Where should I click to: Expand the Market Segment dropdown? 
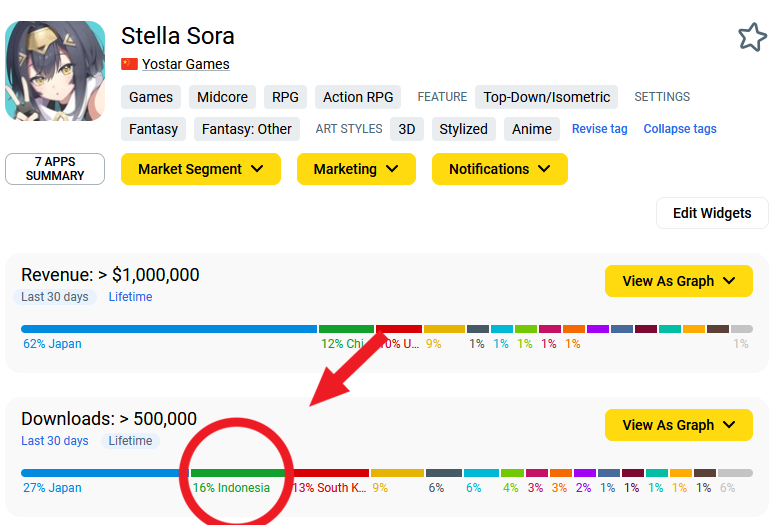(x=201, y=169)
